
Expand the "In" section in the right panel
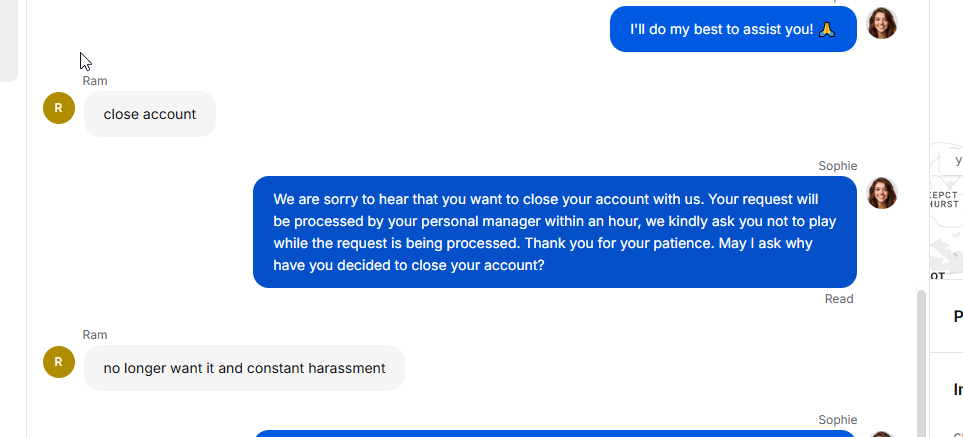(958, 390)
